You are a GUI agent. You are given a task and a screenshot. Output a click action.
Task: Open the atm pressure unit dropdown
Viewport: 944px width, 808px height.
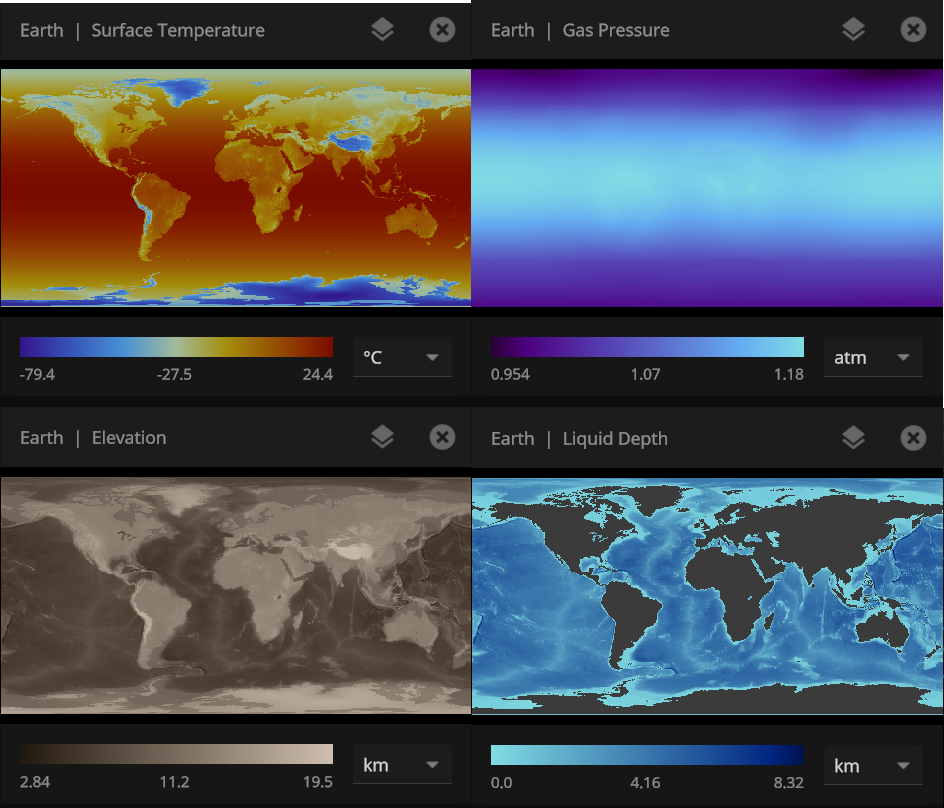(x=873, y=358)
